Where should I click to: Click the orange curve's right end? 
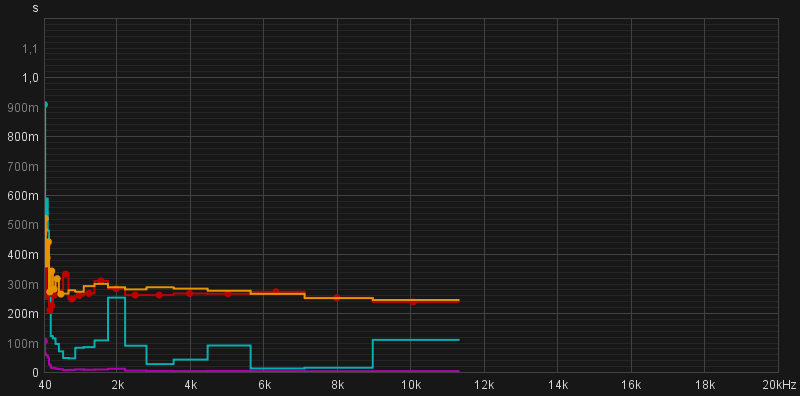click(x=458, y=300)
